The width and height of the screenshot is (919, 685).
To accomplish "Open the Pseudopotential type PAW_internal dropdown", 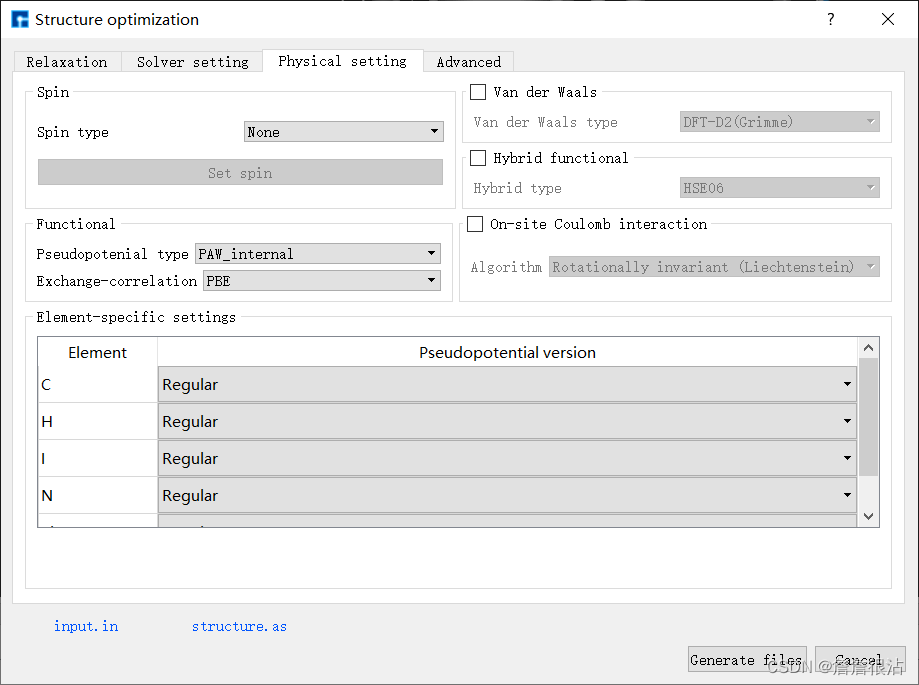I will [318, 254].
